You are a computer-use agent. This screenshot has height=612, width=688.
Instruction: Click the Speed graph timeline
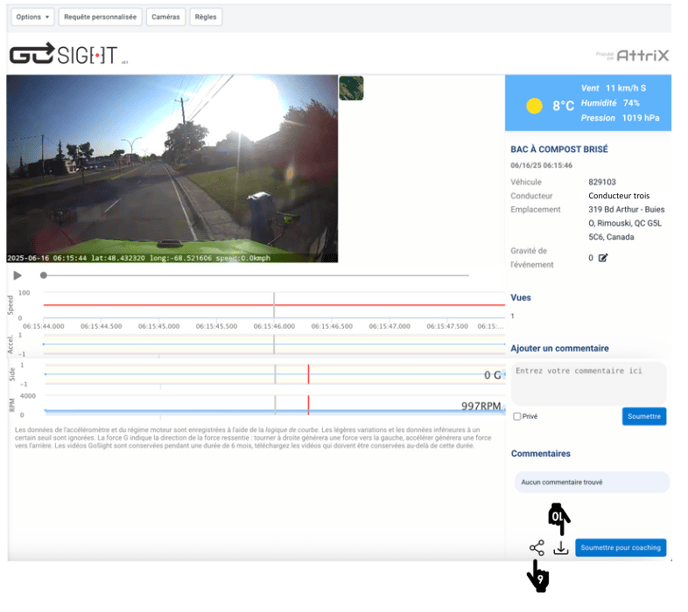click(274, 305)
